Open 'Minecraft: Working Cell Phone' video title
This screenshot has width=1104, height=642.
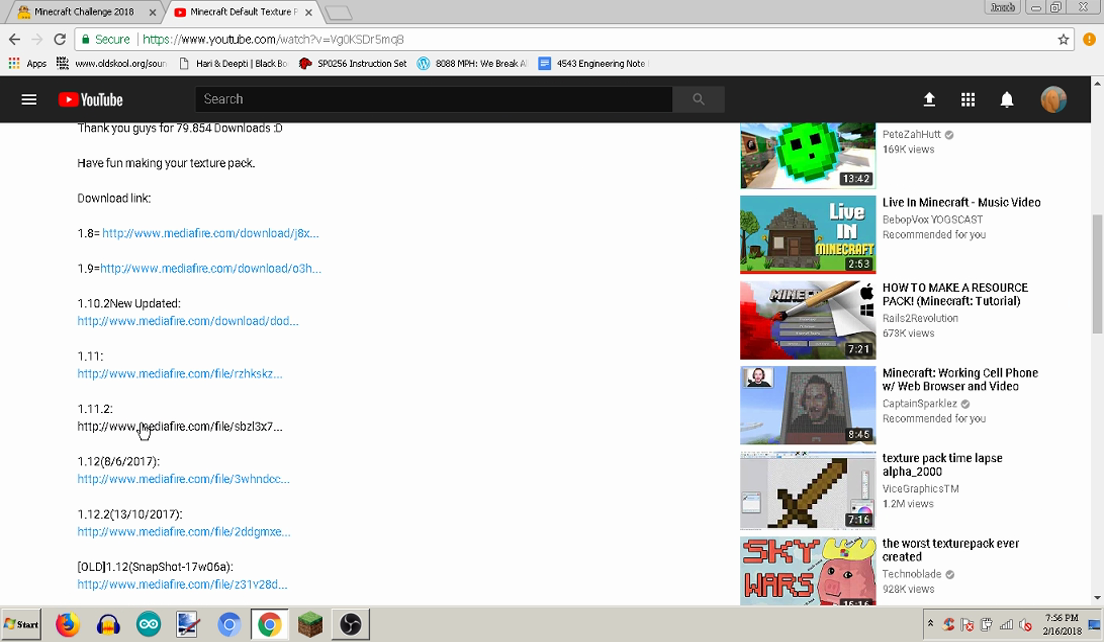coord(960,379)
